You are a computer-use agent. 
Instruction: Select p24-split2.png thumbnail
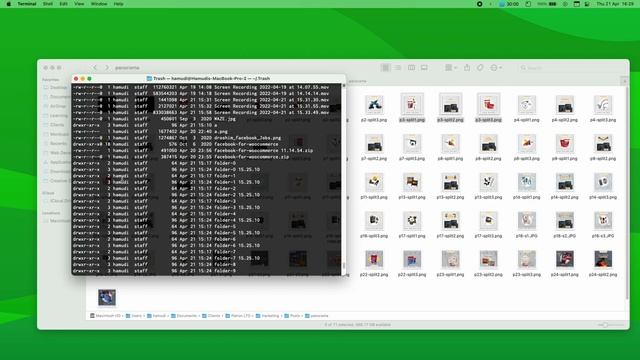(x=603, y=259)
